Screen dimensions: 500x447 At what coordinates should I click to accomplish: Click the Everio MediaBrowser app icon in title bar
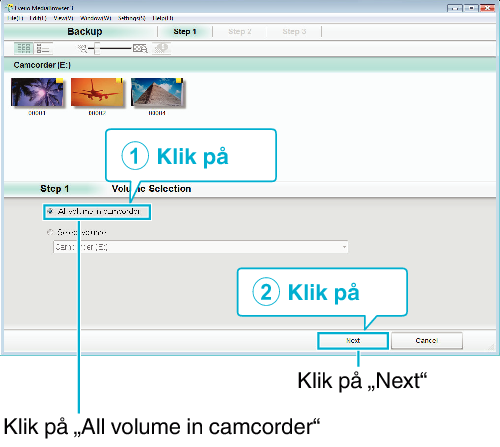point(9,7)
